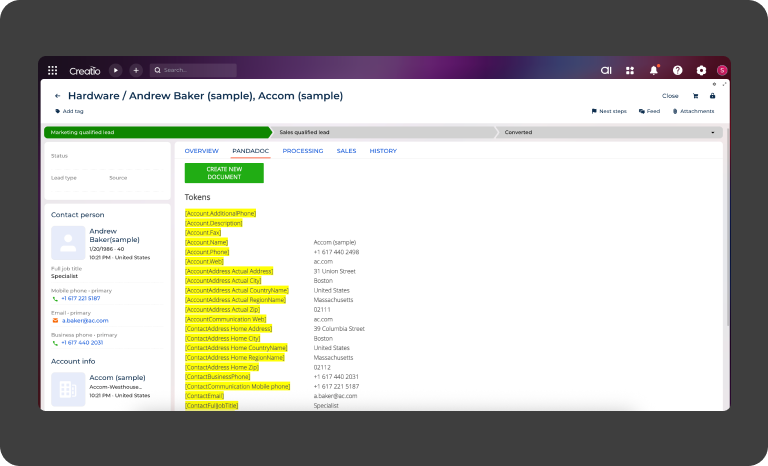Click the Accom account building thumbnail

pyautogui.click(x=68, y=389)
